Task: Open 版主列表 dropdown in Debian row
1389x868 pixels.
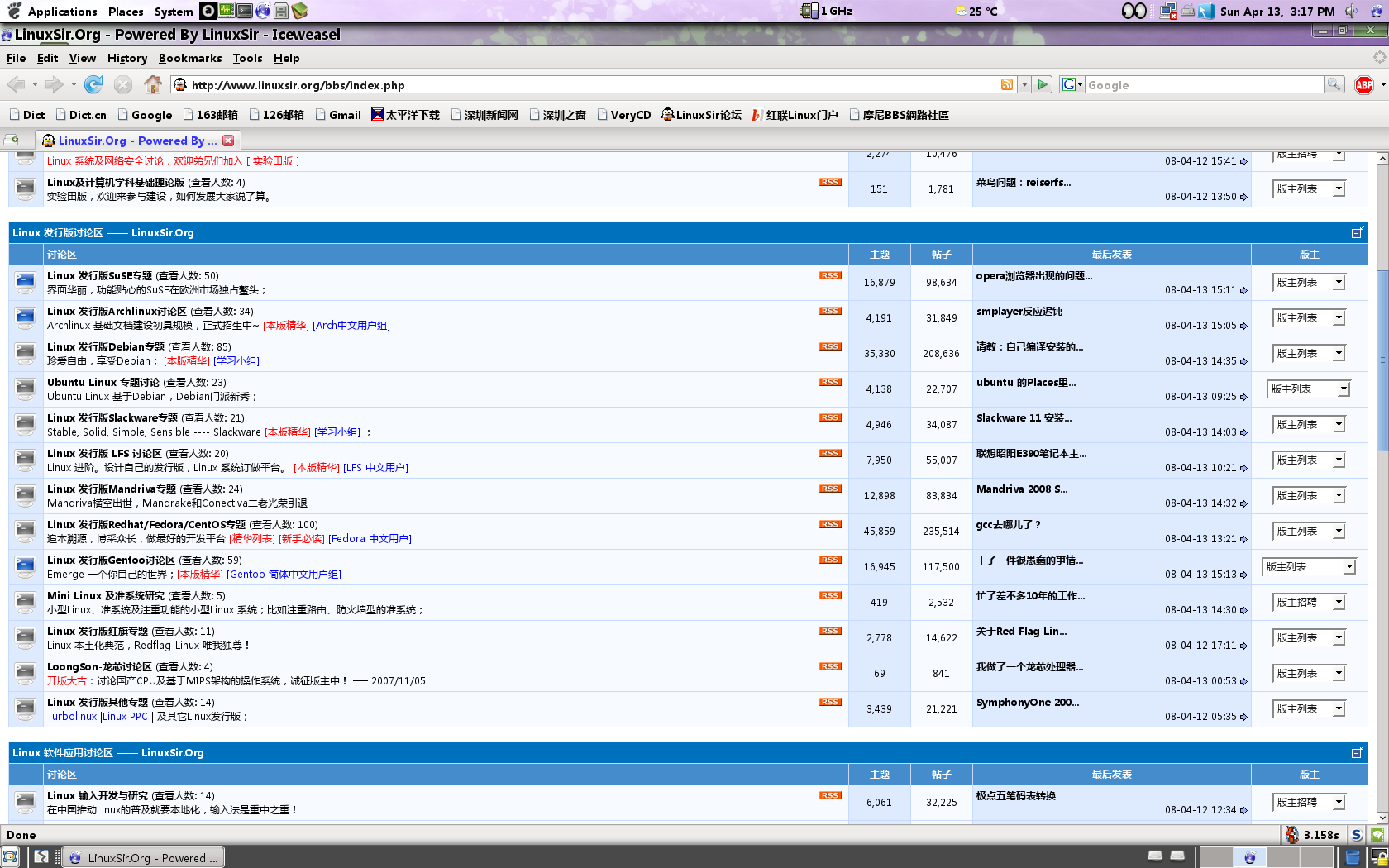Action: 1310,354
